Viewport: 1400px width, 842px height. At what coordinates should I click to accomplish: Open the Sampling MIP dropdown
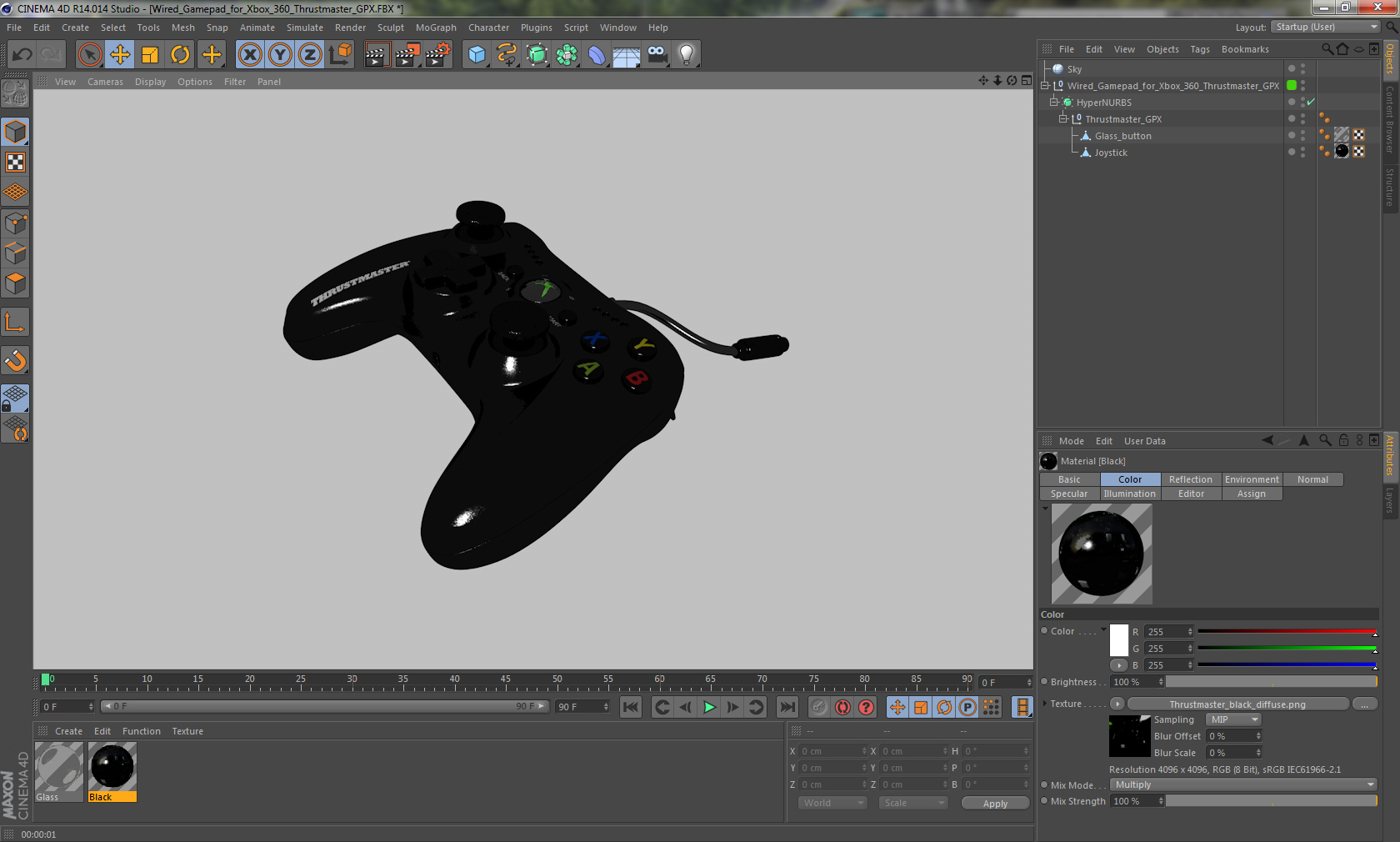[1233, 719]
